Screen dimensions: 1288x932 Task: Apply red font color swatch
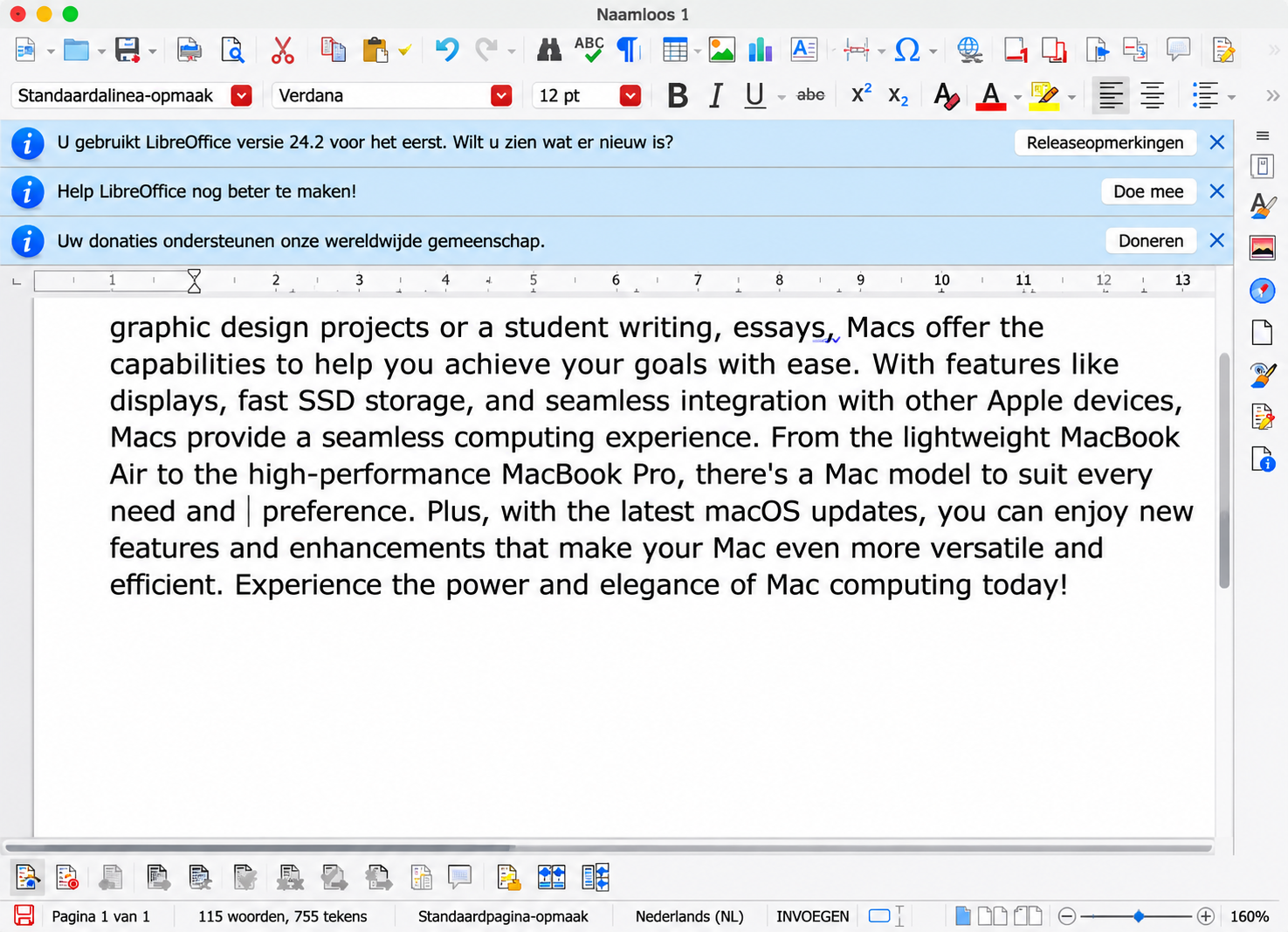990,95
